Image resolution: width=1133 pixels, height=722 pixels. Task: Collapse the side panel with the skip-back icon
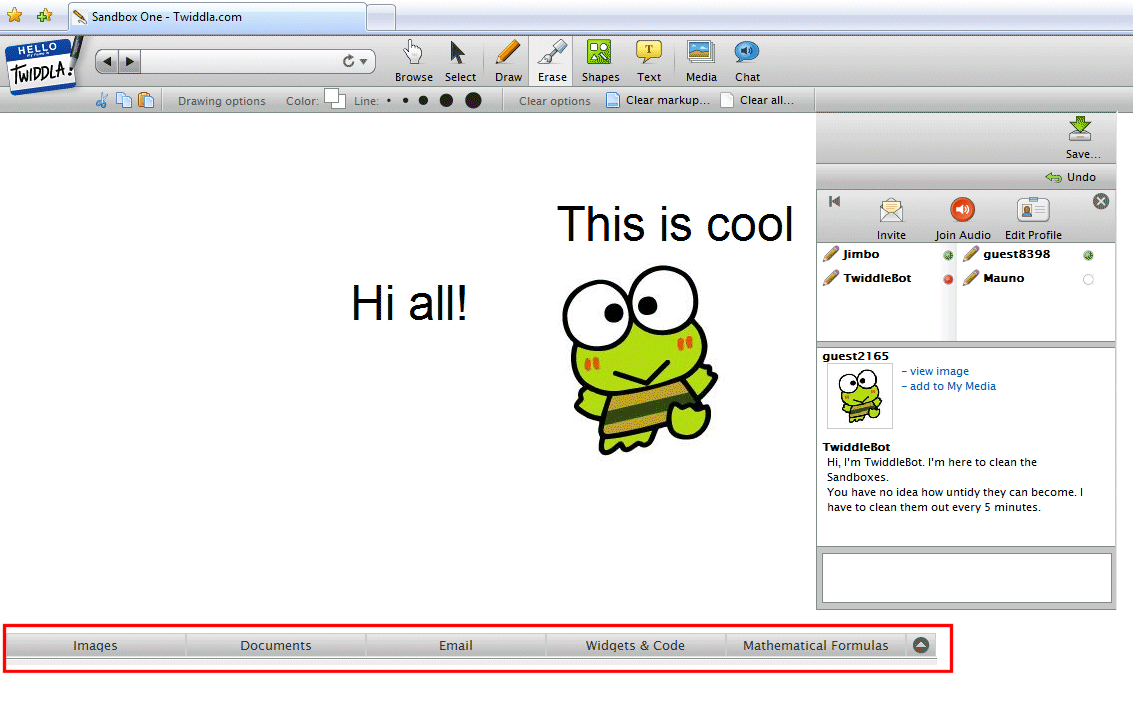835,202
